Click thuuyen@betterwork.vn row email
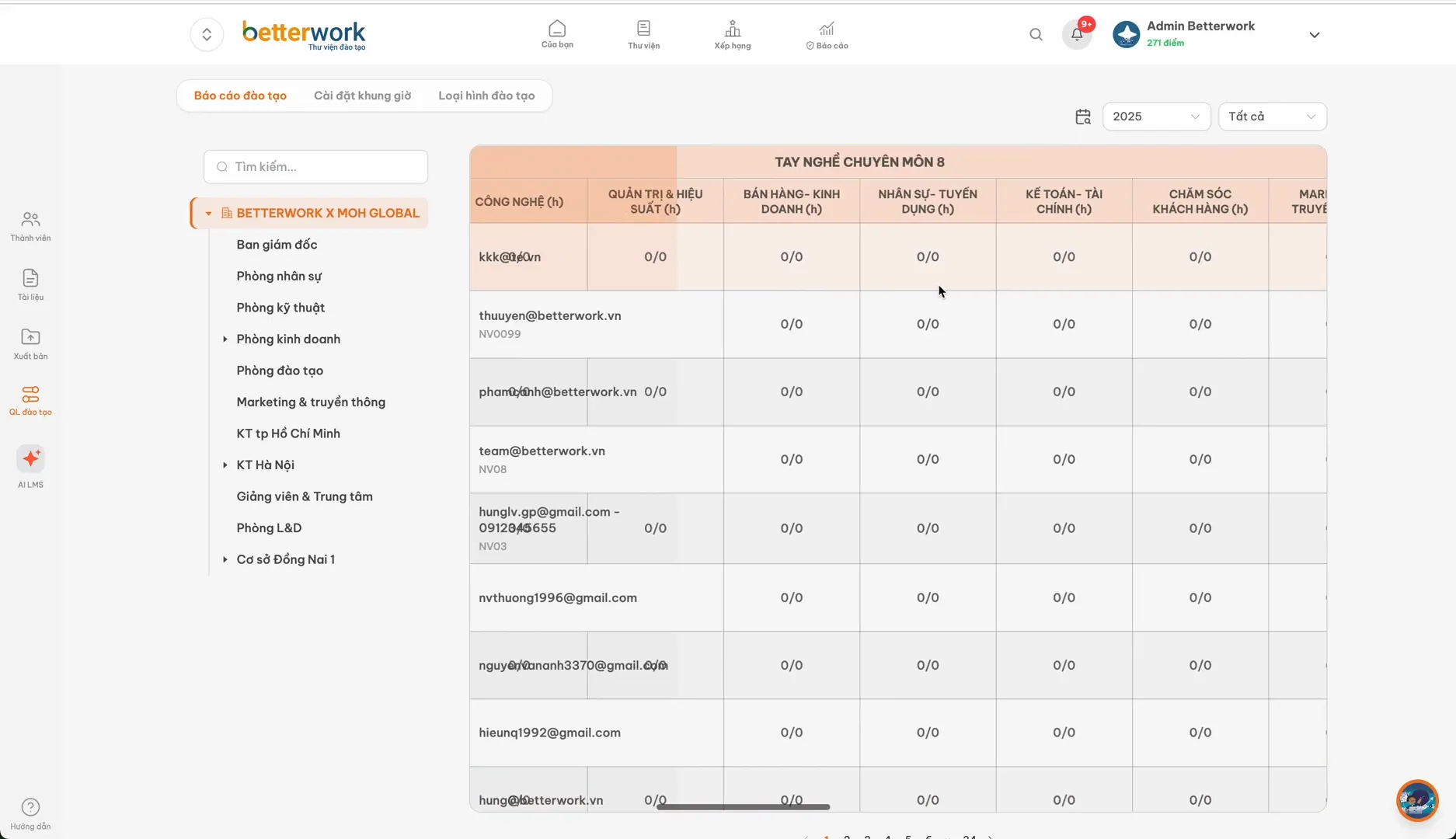 tap(550, 316)
